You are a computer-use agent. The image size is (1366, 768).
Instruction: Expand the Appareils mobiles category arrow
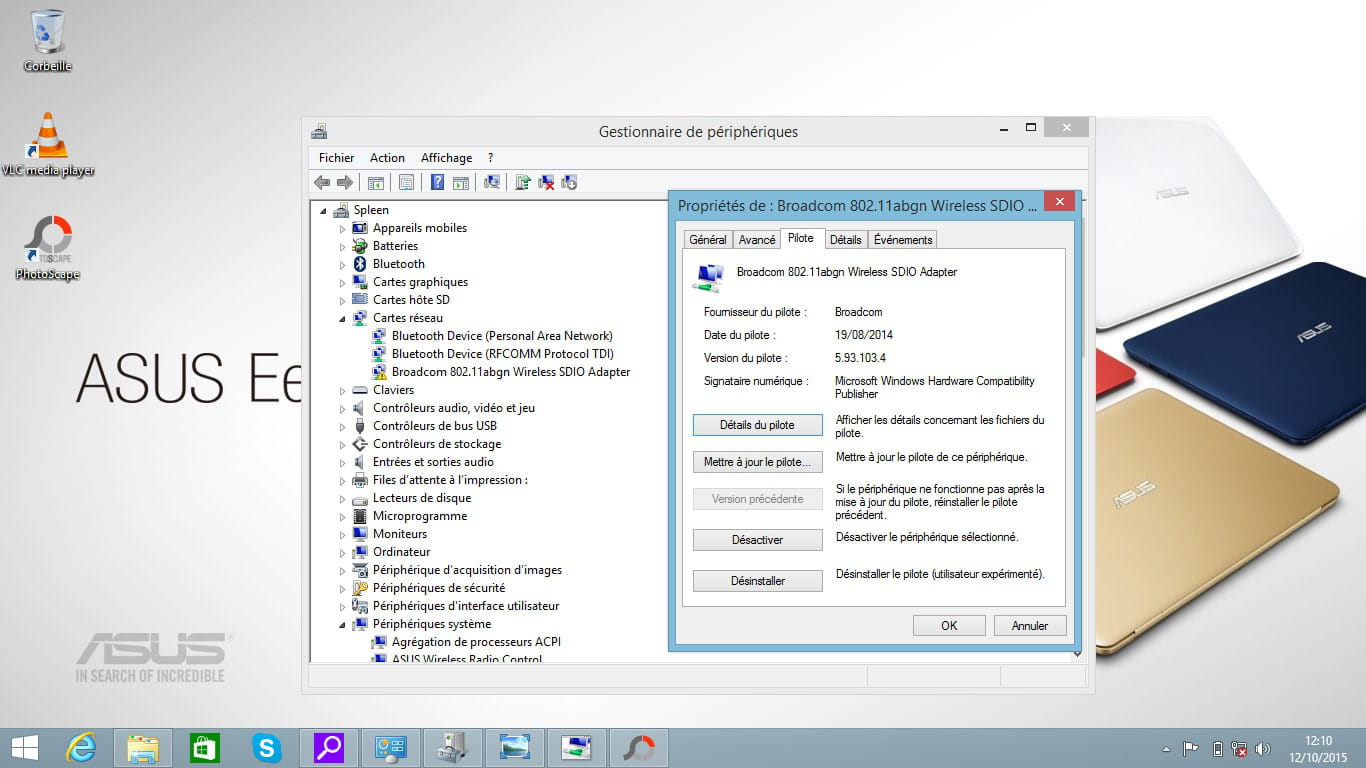click(342, 229)
